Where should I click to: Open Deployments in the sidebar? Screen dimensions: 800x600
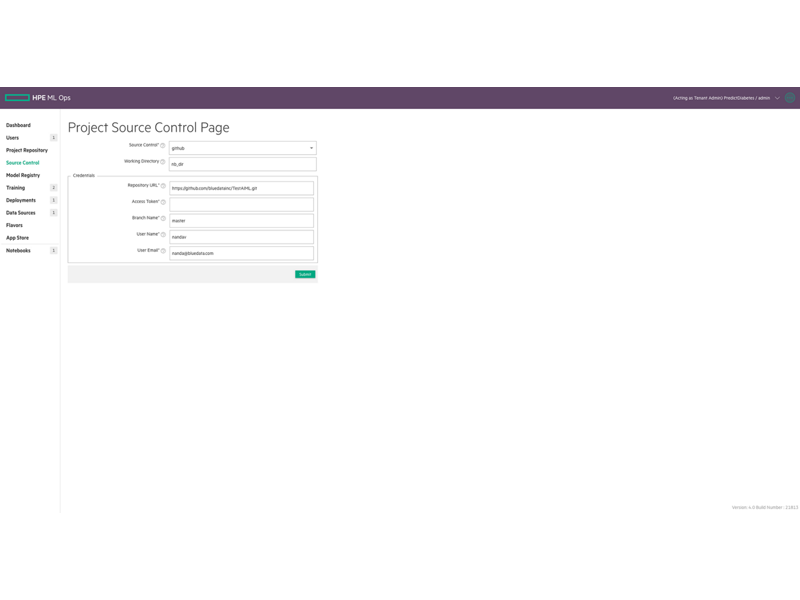point(21,201)
